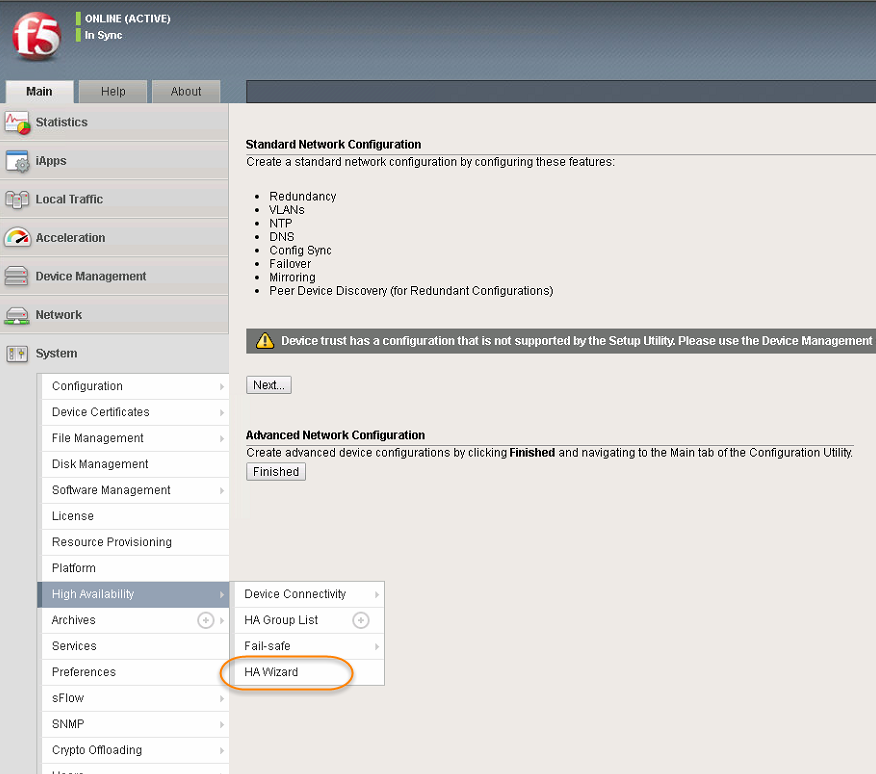Click the In Sync status link
876x774 pixels.
click(103, 35)
